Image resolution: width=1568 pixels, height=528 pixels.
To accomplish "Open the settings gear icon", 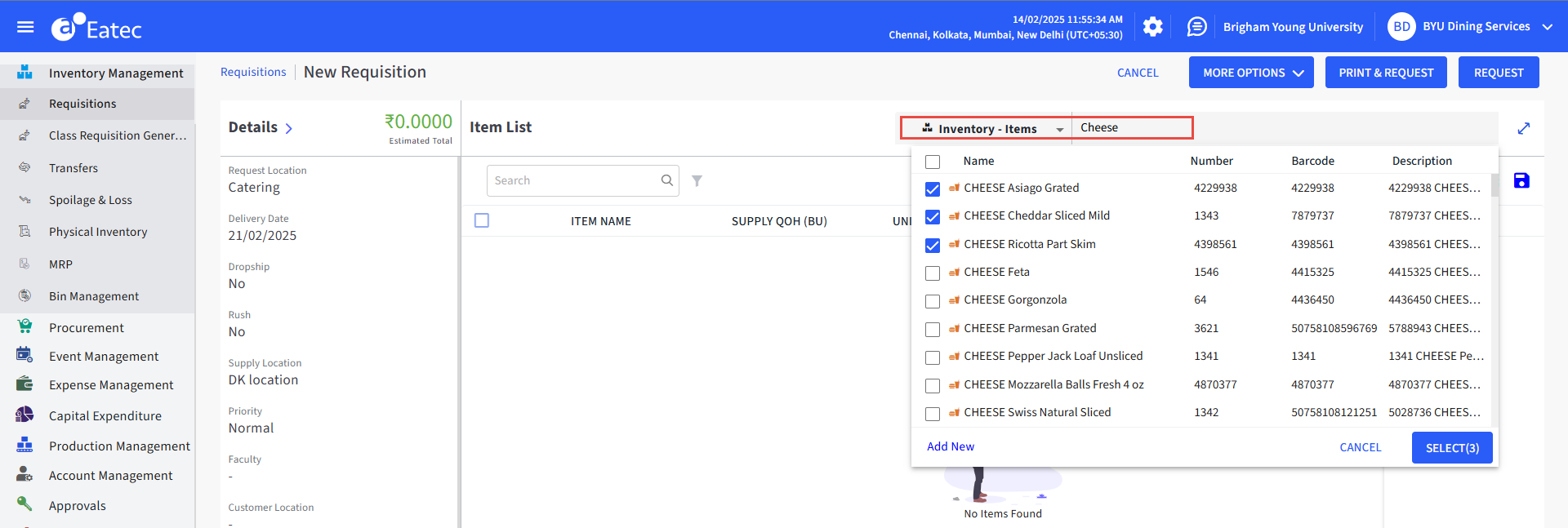I will [1152, 27].
